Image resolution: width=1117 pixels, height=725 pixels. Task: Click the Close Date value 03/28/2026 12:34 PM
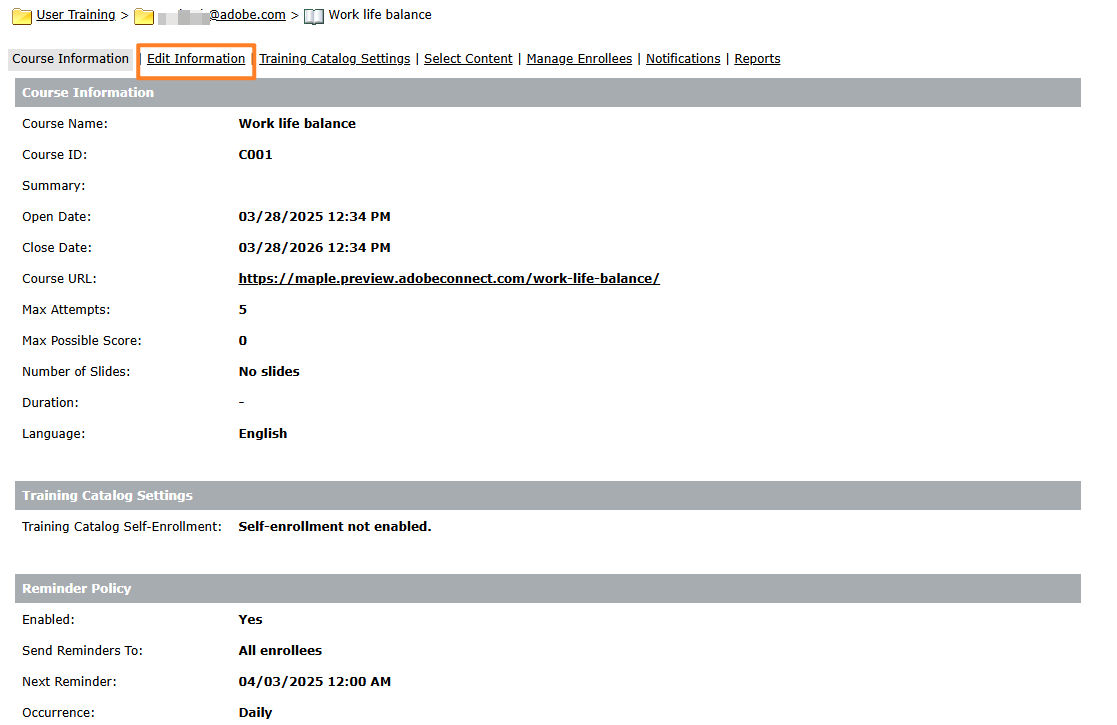[314, 248]
